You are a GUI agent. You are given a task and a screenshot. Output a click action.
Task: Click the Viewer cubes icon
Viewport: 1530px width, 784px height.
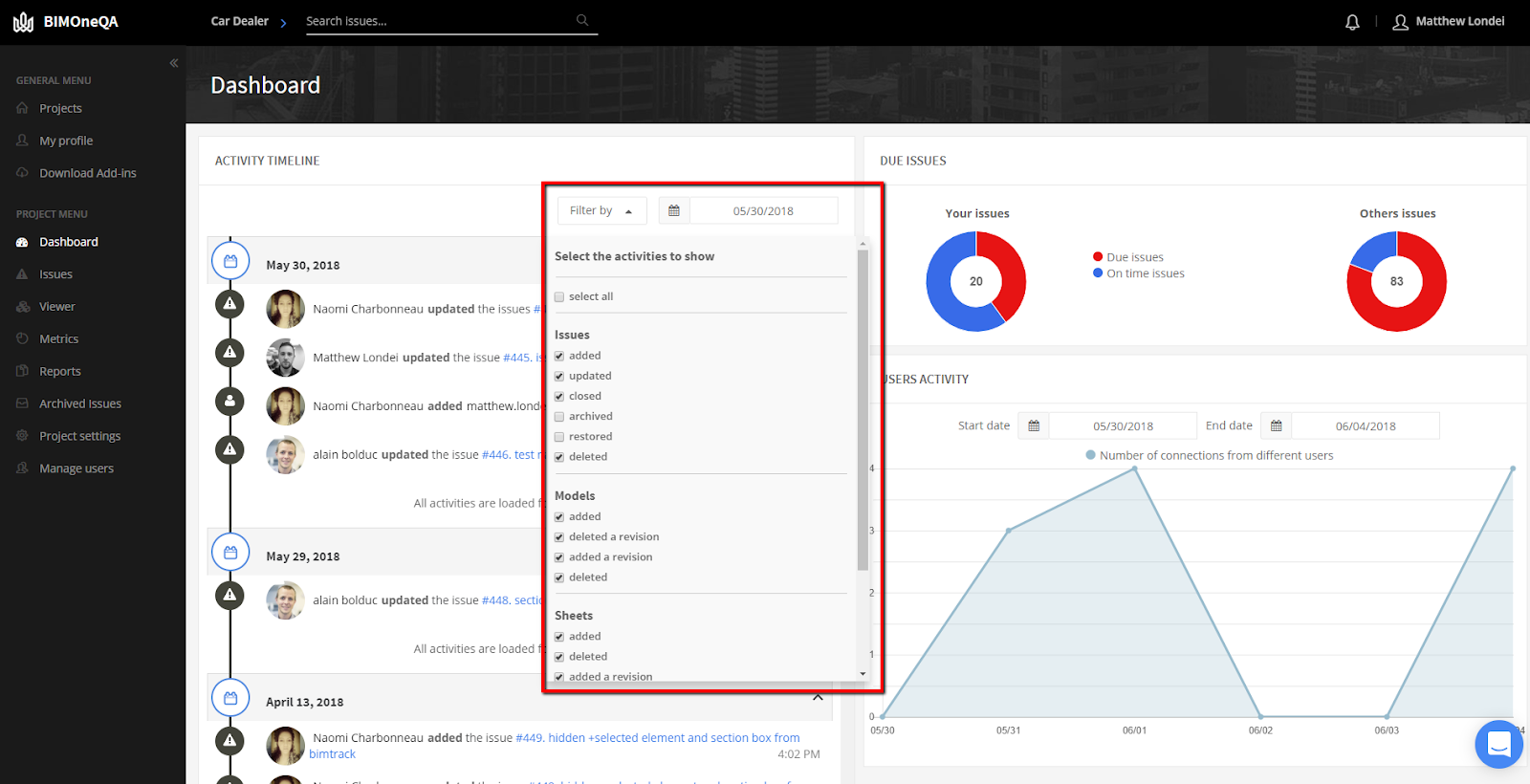tap(22, 307)
